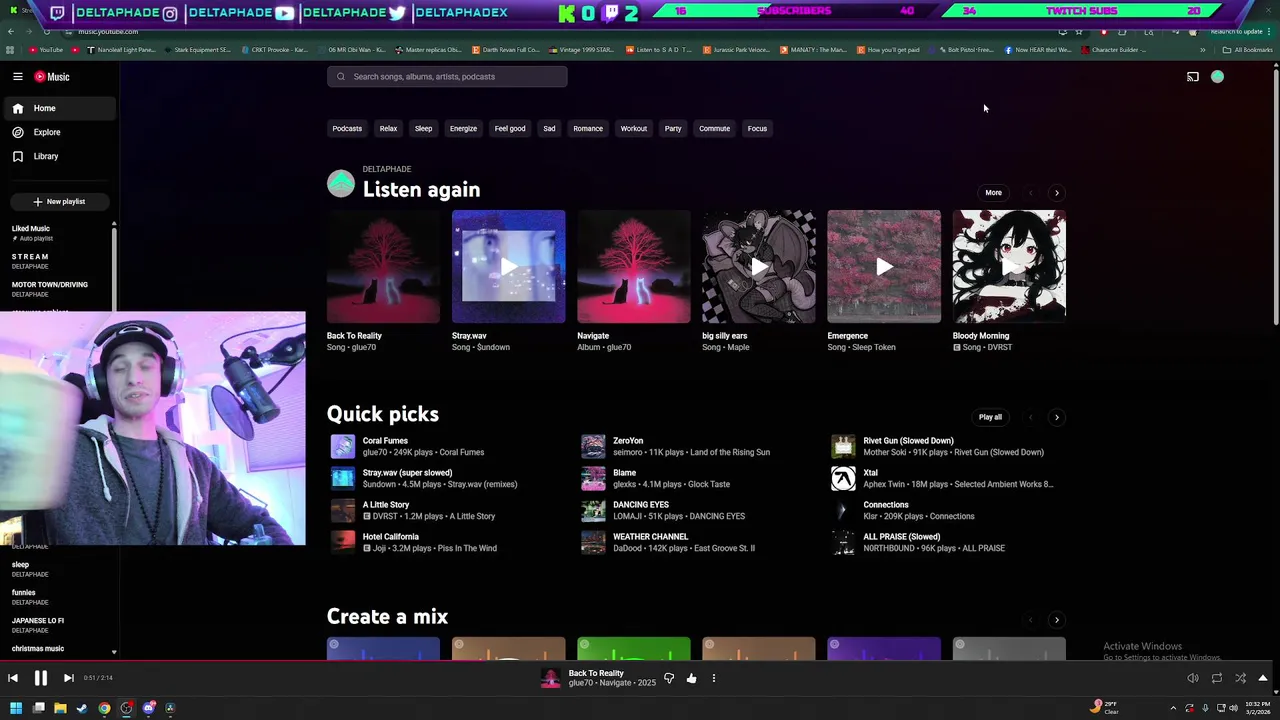Toggle repeat mode
Screen dimensions: 1280x720
point(1216,679)
